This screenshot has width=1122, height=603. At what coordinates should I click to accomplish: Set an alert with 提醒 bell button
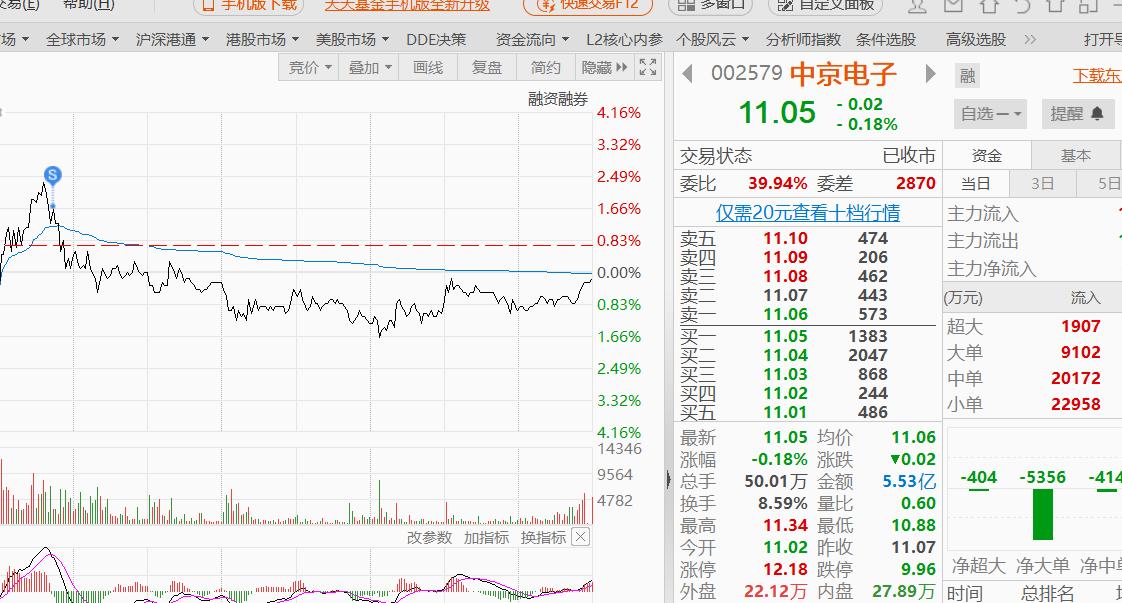pos(1077,114)
